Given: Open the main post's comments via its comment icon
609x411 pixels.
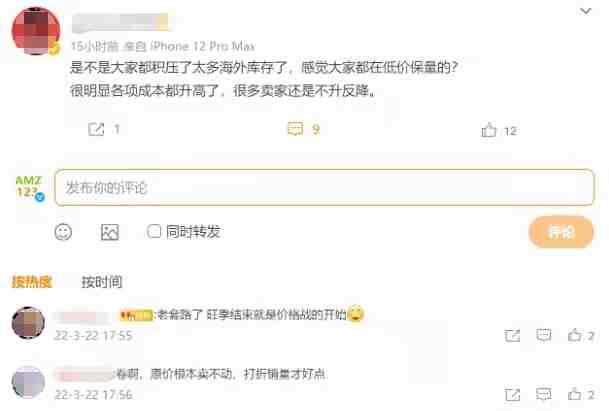Looking at the screenshot, I should tap(295, 129).
